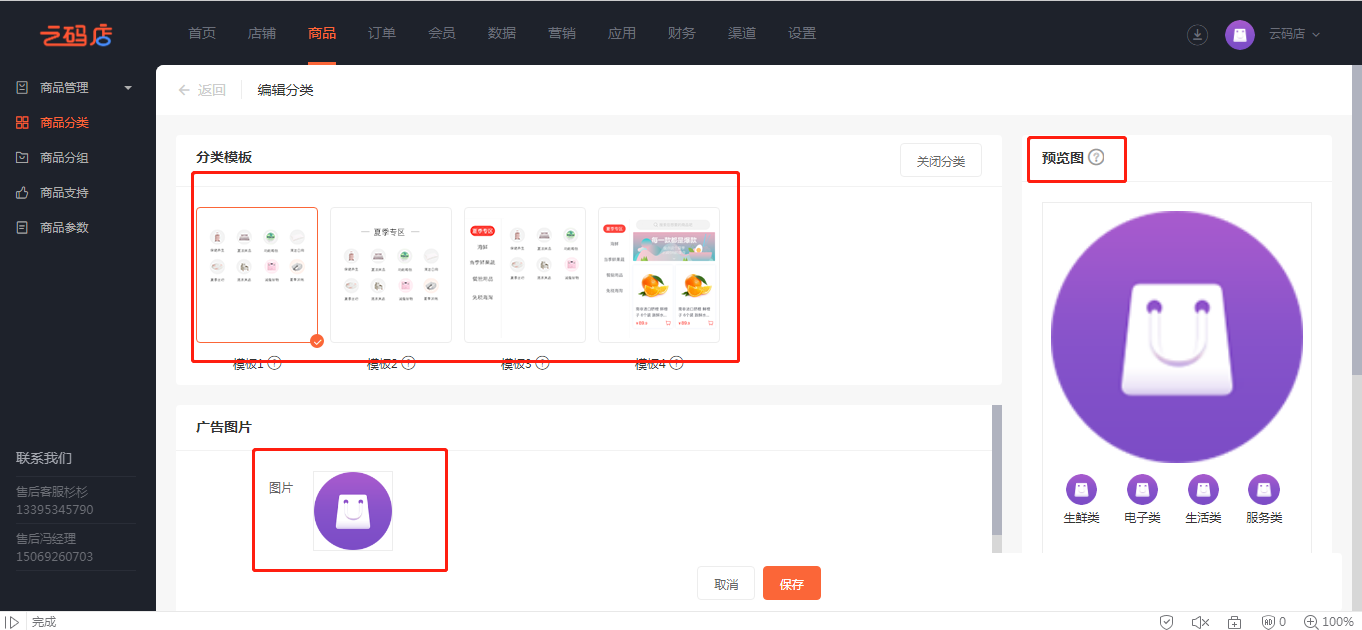
Task: Select 商品支持 in the sidebar
Action: [64, 193]
